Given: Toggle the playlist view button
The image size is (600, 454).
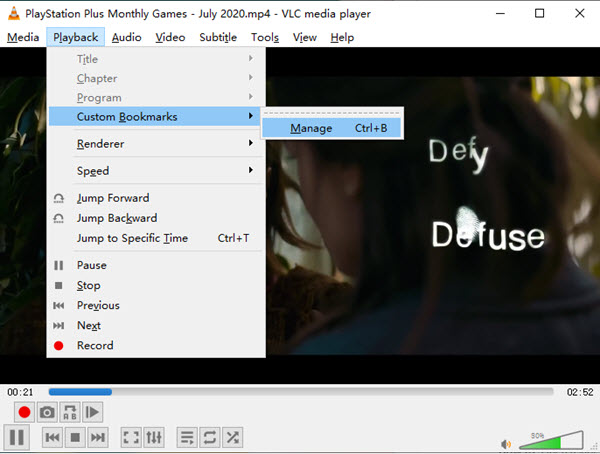Looking at the screenshot, I should click(x=187, y=437).
